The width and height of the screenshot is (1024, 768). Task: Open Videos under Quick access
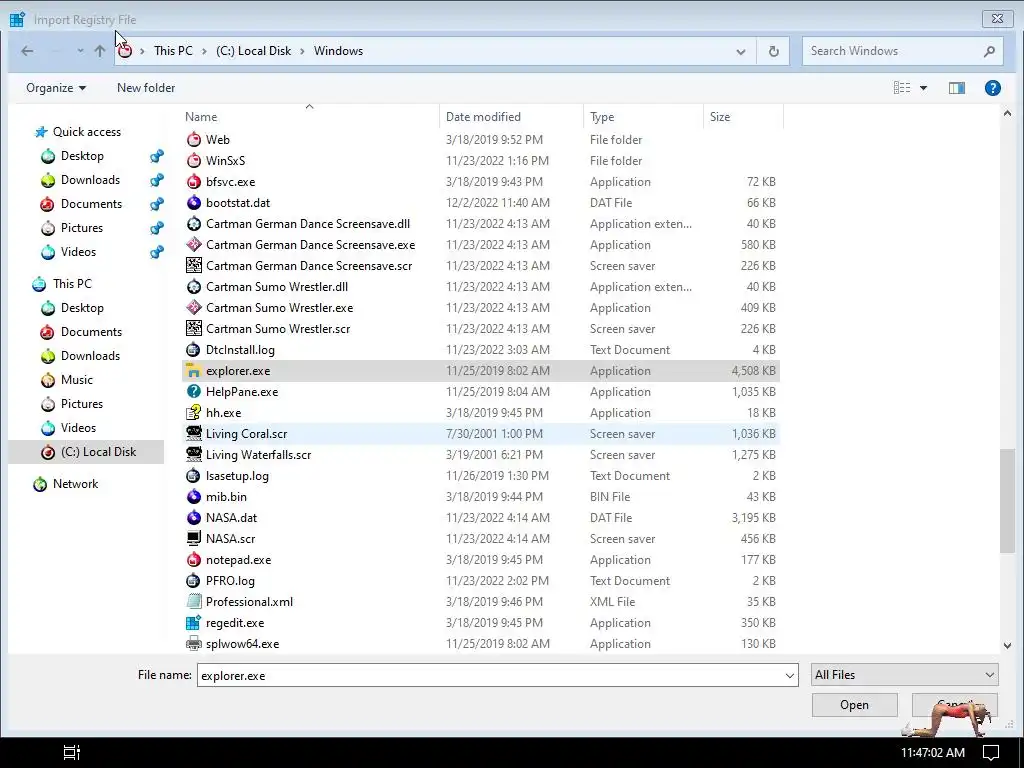[78, 252]
